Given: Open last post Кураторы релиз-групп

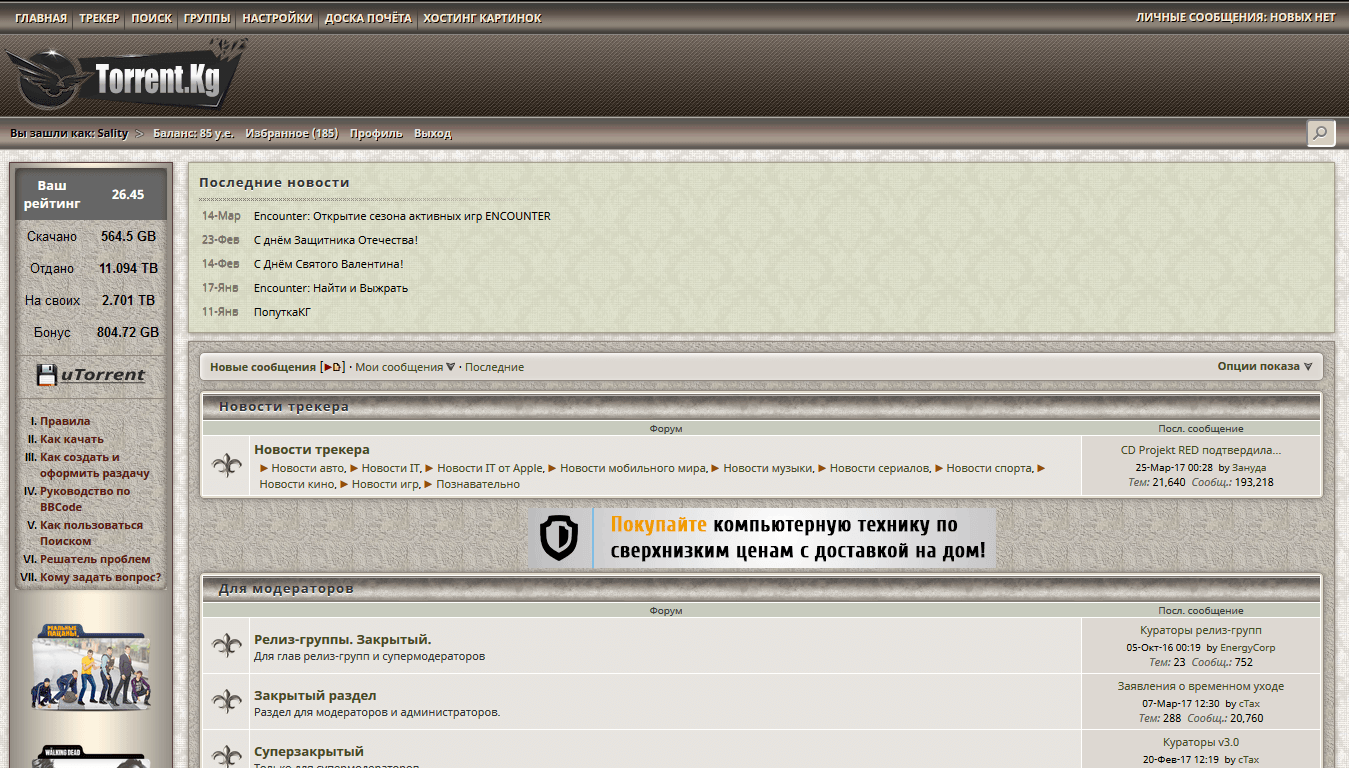Looking at the screenshot, I should point(1201,630).
